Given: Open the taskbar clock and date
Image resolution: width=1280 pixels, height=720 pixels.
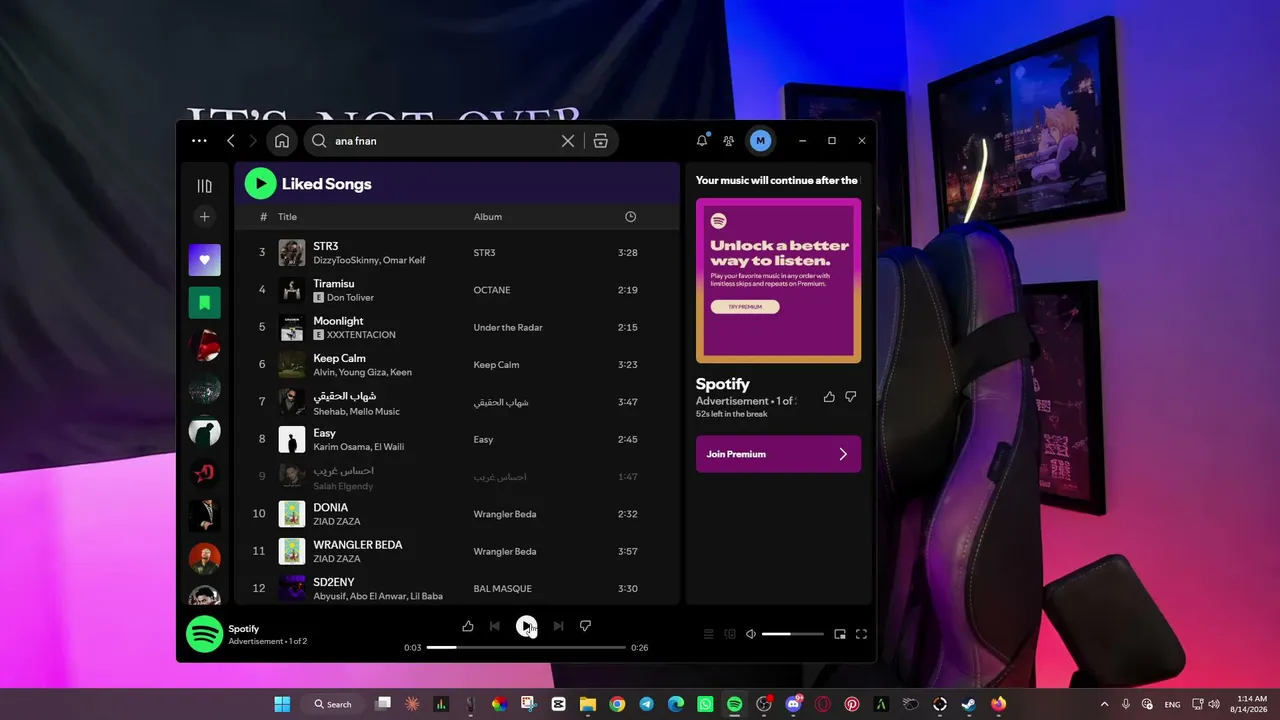Looking at the screenshot, I should tap(1252, 704).
